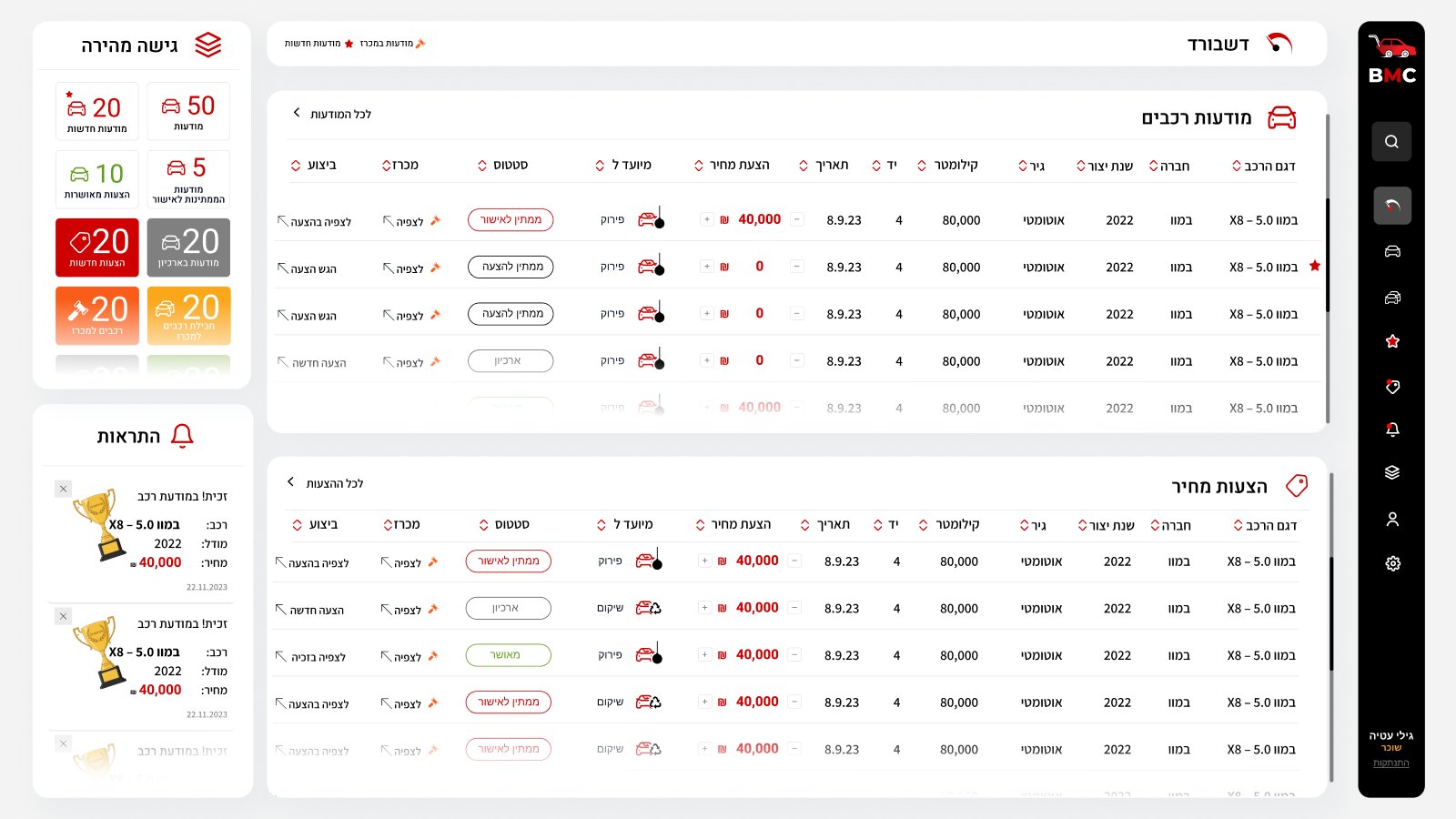1456x819 pixels.
Task: Open the 20 מודעות חדשות quick access card
Action: pyautogui.click(x=96, y=111)
